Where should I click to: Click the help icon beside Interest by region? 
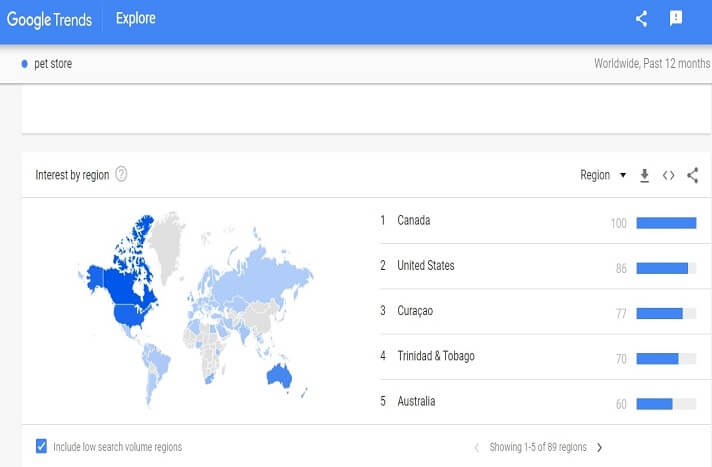point(121,175)
